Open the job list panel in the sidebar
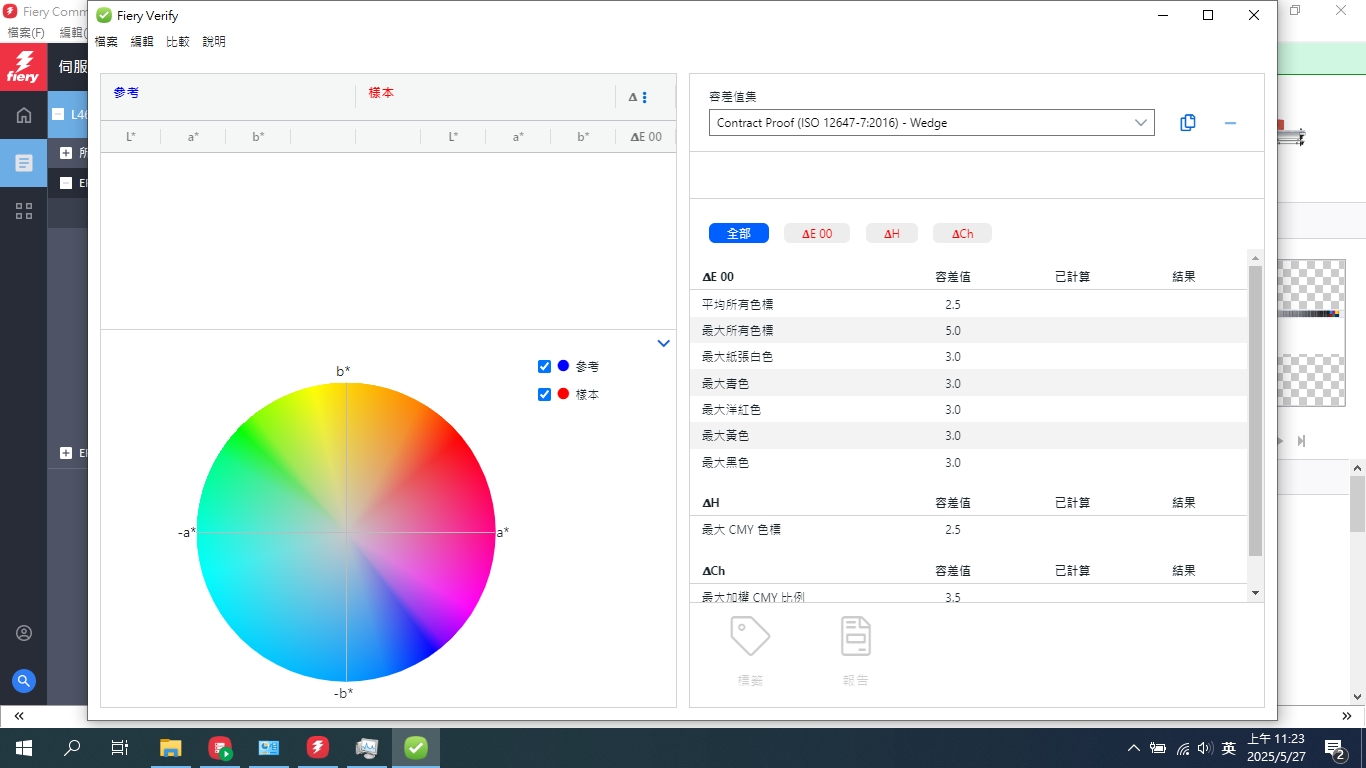Screen dimensions: 1366x768 pyautogui.click(x=22, y=162)
